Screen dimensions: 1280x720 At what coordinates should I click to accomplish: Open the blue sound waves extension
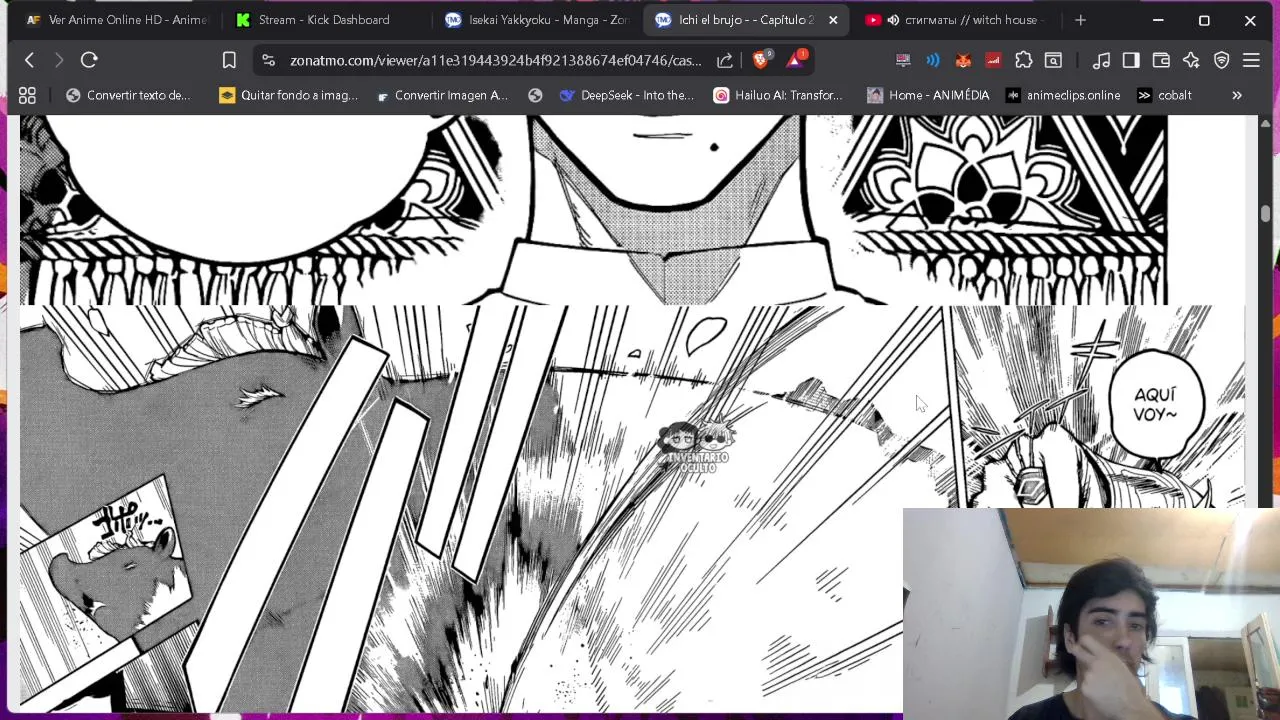[x=933, y=60]
